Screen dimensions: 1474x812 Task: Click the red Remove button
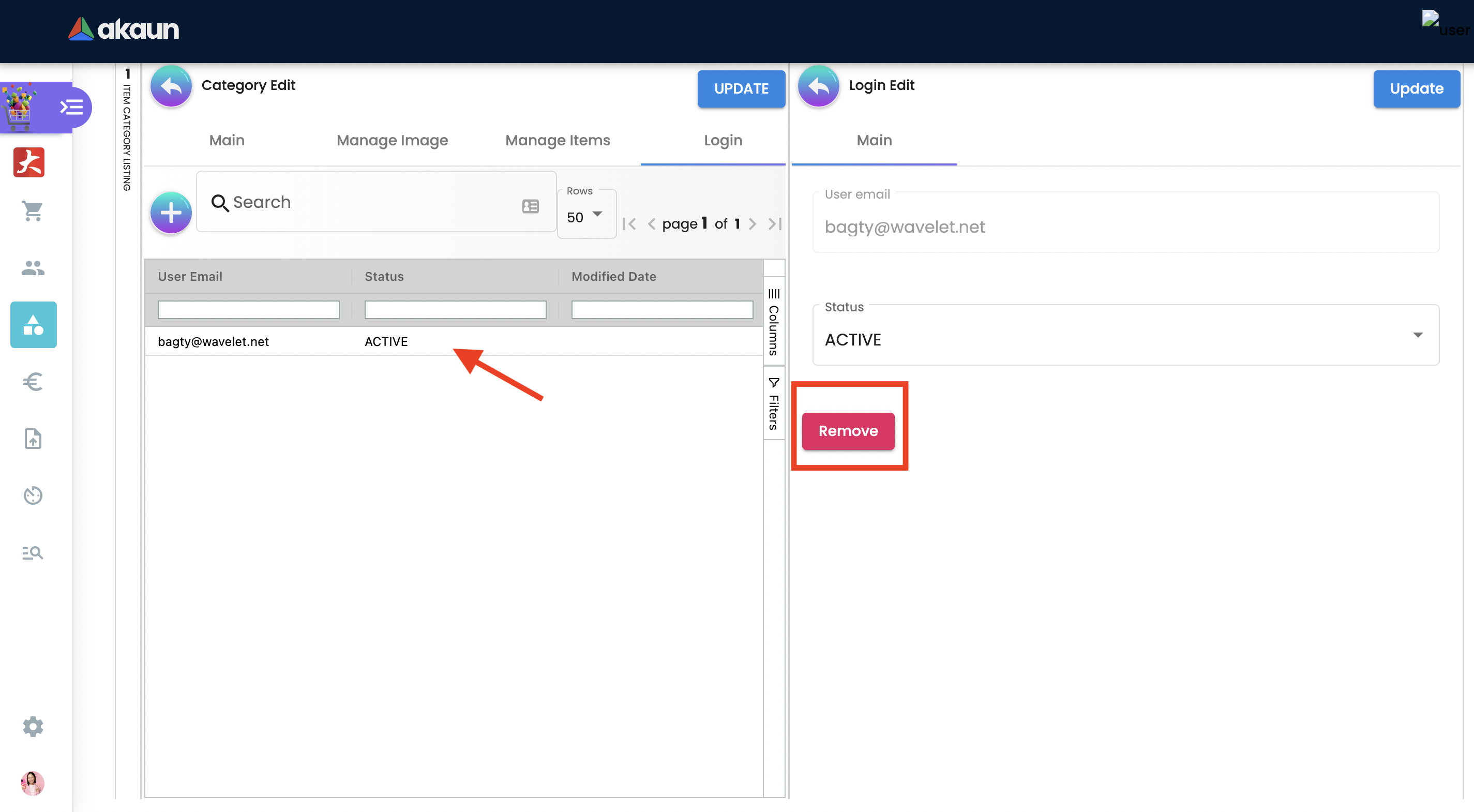tap(848, 431)
